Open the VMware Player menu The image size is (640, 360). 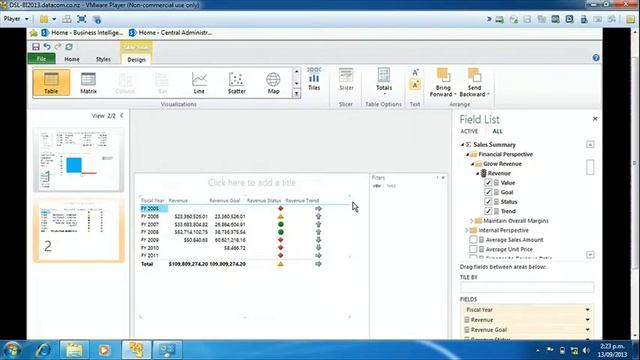click(x=16, y=19)
